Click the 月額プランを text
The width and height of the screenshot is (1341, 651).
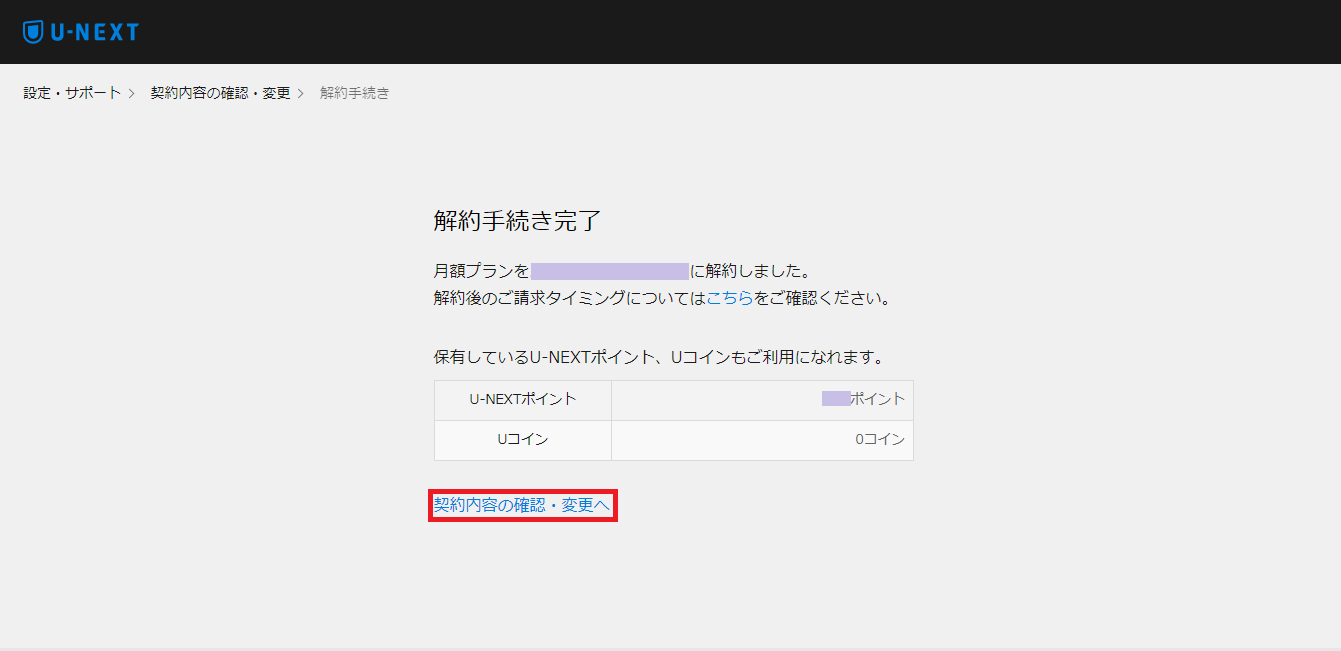[481, 271]
